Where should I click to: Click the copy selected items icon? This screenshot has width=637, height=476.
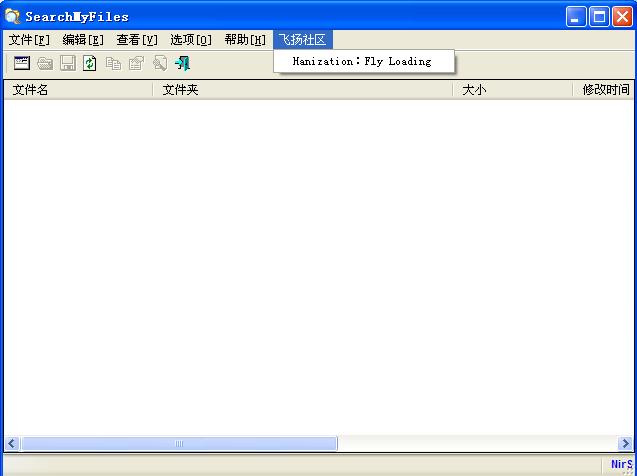[x=113, y=63]
